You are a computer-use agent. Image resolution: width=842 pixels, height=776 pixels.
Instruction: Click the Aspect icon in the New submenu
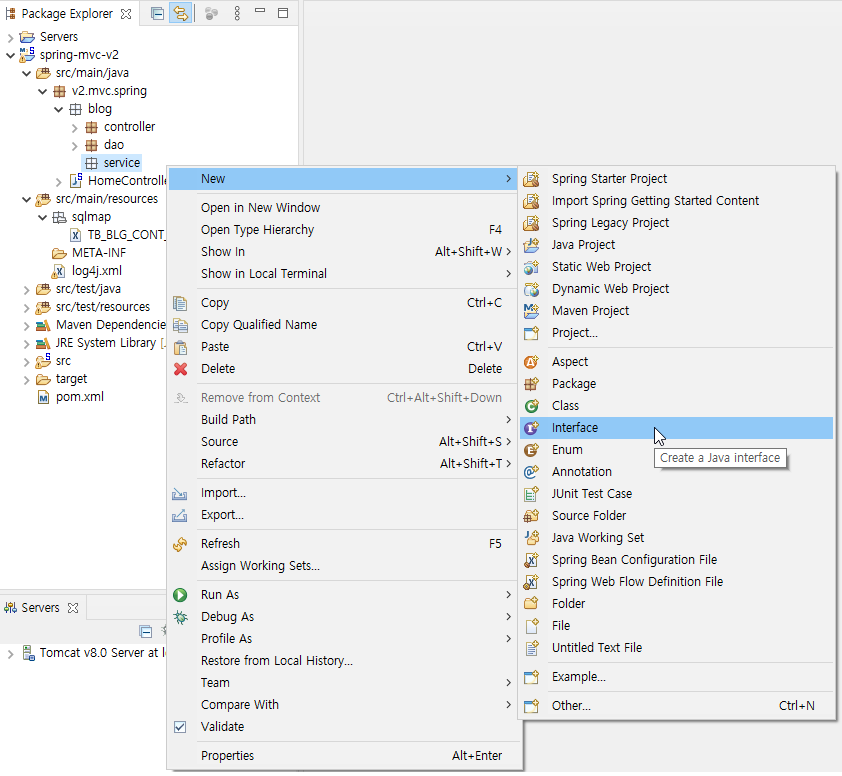[x=531, y=362]
